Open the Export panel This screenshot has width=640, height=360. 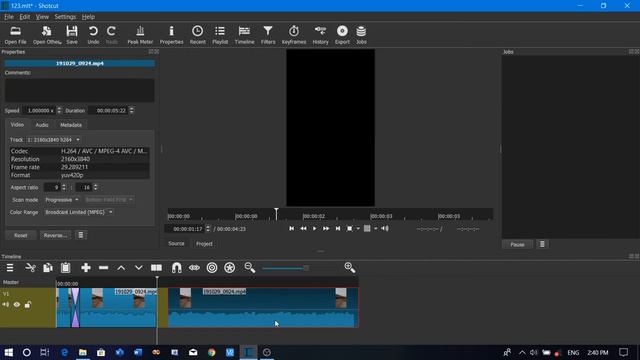point(342,35)
